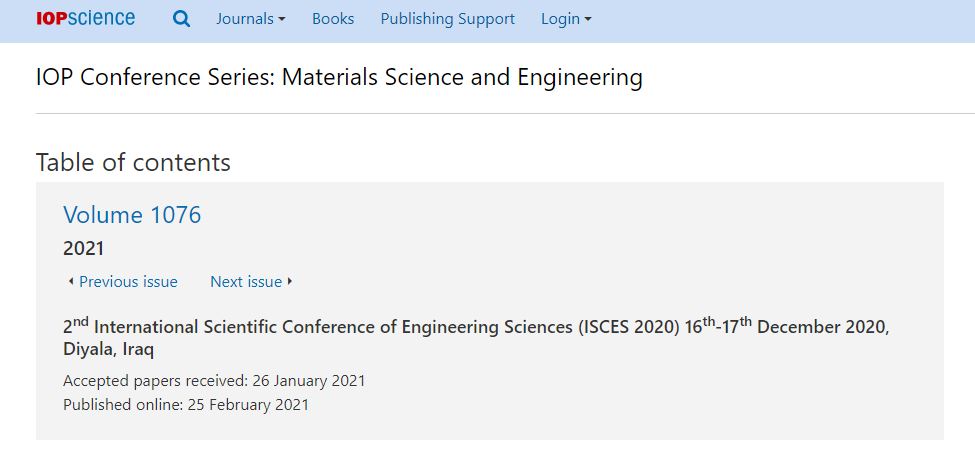The width and height of the screenshot is (975, 465).
Task: Go to the Previous issue
Action: pyautogui.click(x=128, y=282)
